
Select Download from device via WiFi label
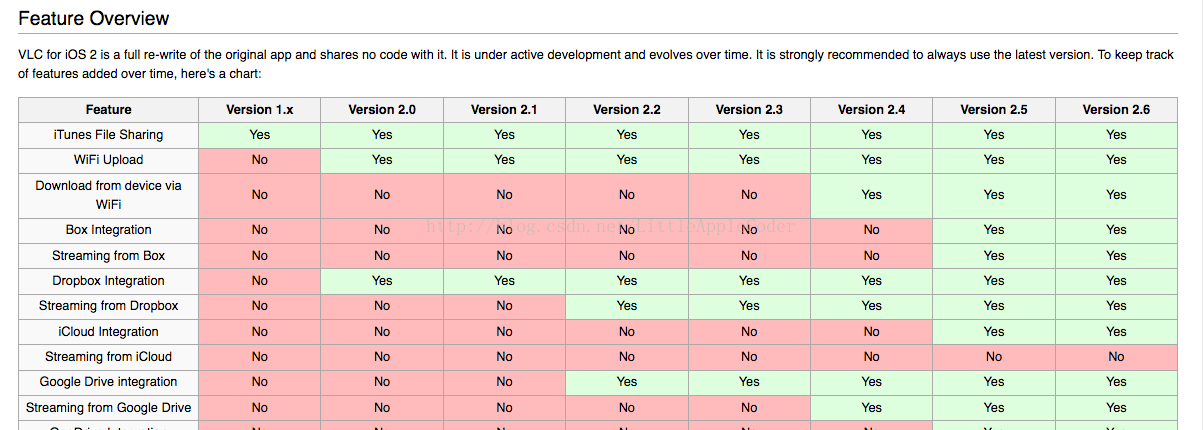click(x=108, y=194)
